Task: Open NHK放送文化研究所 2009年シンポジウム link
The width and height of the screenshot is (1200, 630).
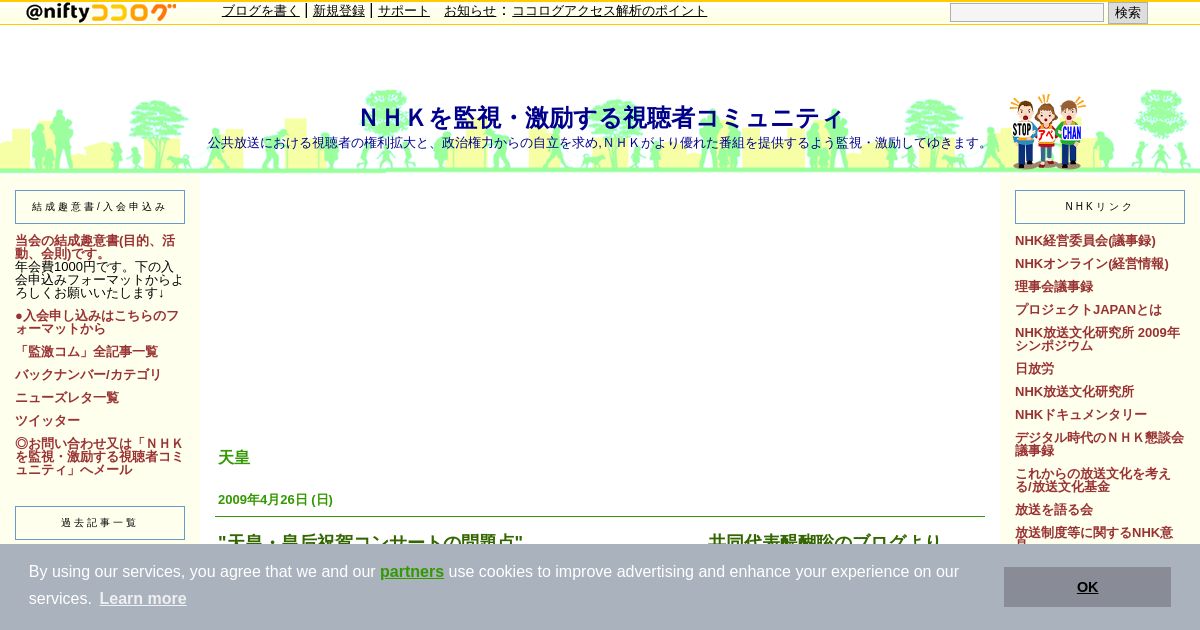Action: pyautogui.click(x=1097, y=339)
